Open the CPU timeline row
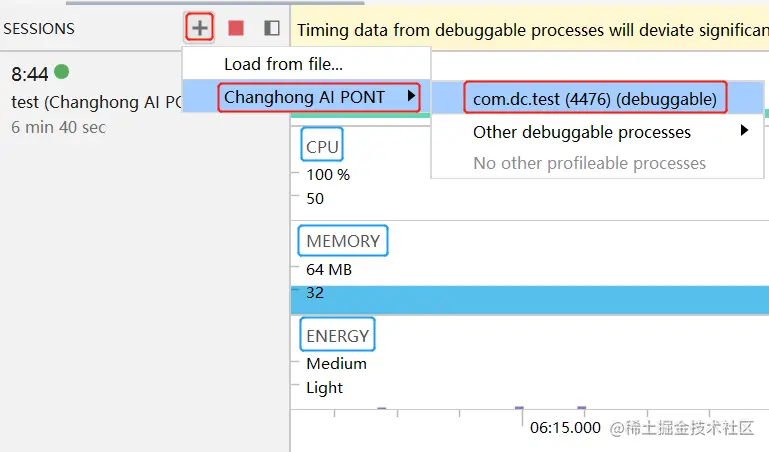Screen dimensions: 769x452 point(322,147)
